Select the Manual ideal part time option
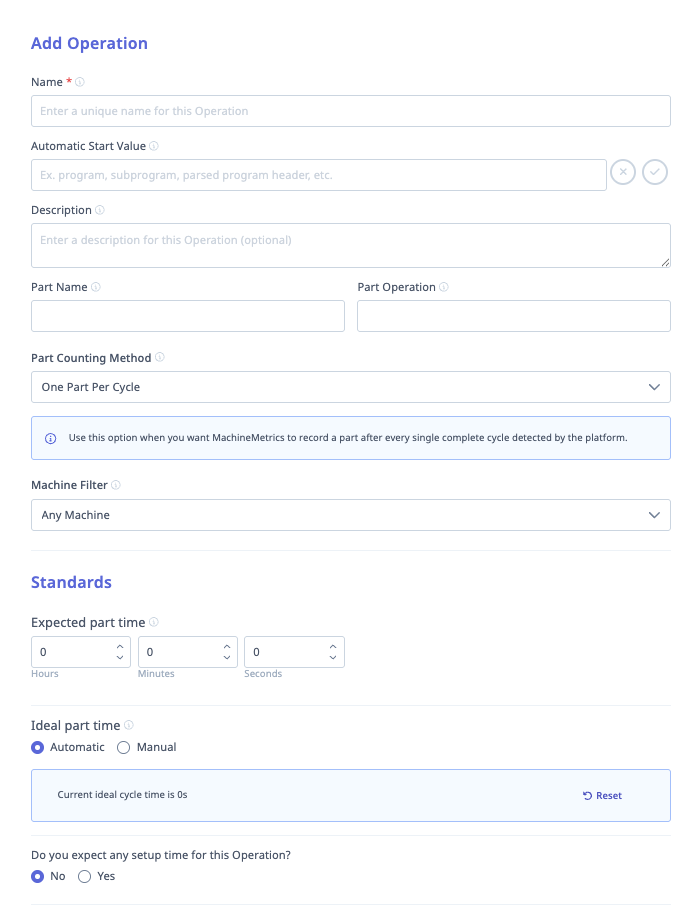This screenshot has height=905, width=700. tap(124, 747)
